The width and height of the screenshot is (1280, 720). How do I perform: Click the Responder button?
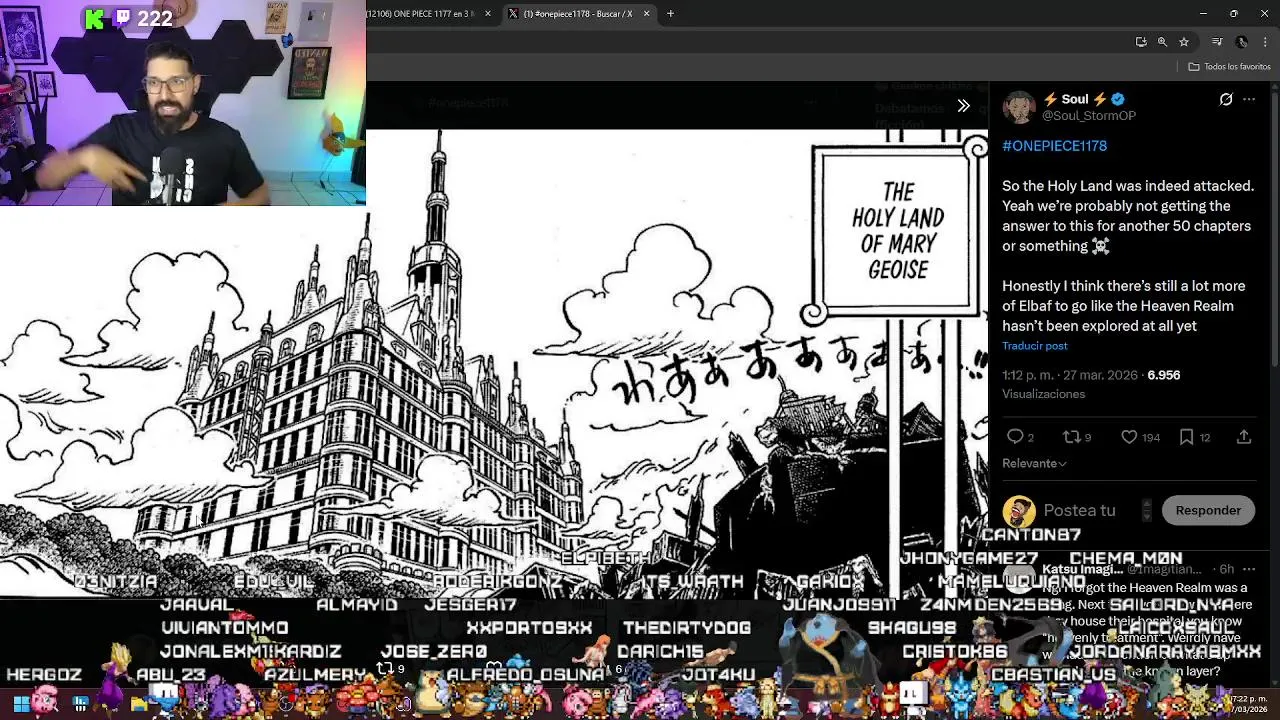point(1208,510)
